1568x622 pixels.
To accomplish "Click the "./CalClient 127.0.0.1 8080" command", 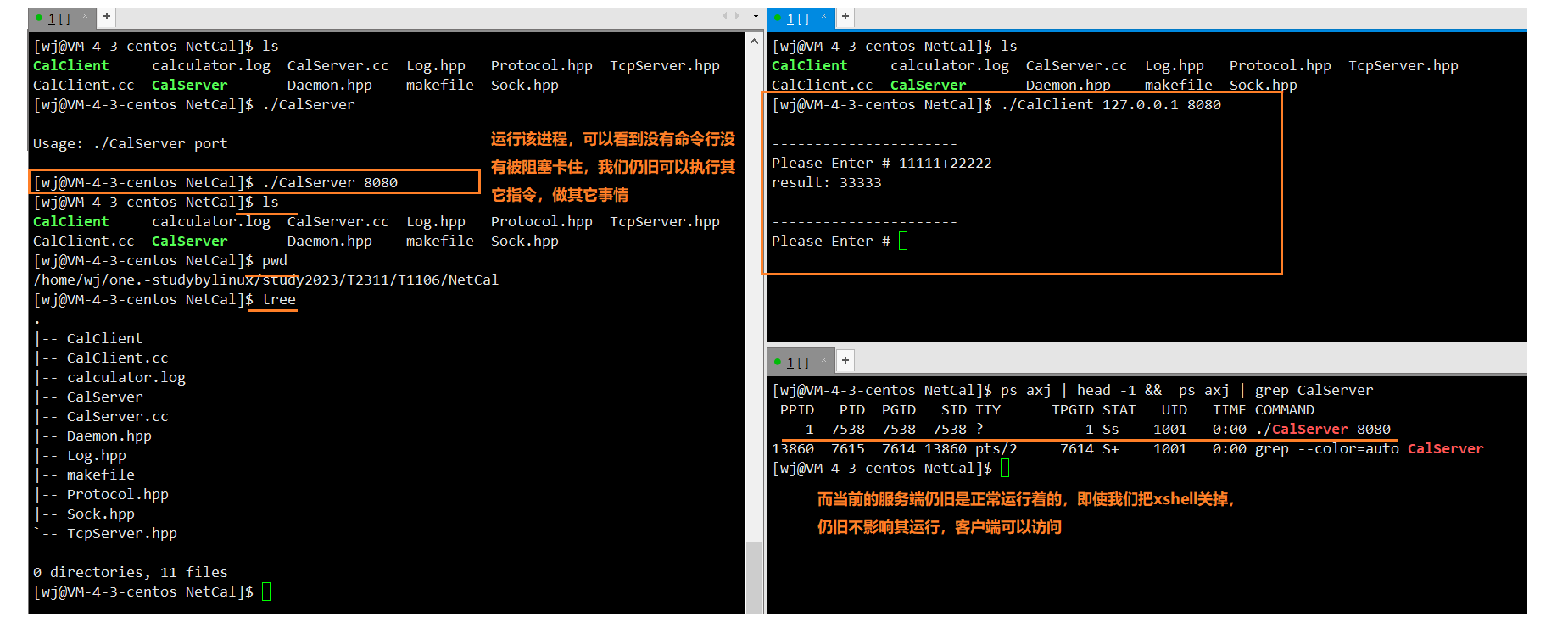I will [1111, 104].
